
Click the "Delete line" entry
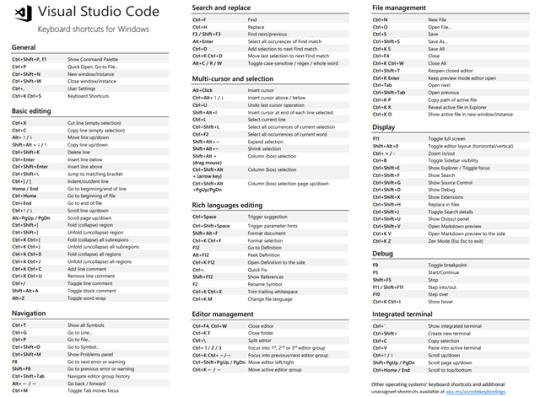[79, 152]
